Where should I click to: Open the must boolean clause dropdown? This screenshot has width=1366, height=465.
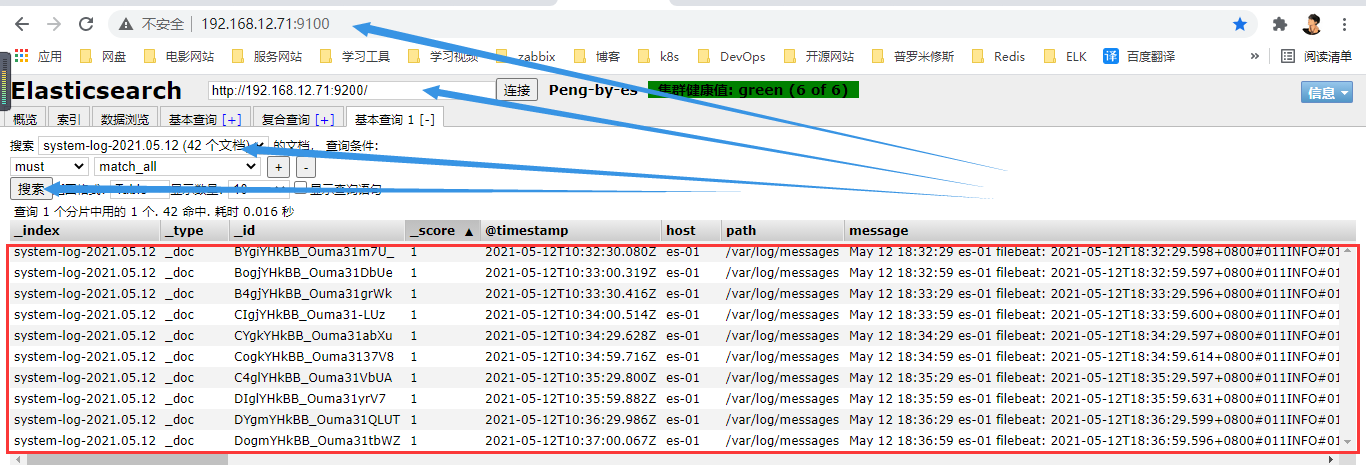pos(50,167)
